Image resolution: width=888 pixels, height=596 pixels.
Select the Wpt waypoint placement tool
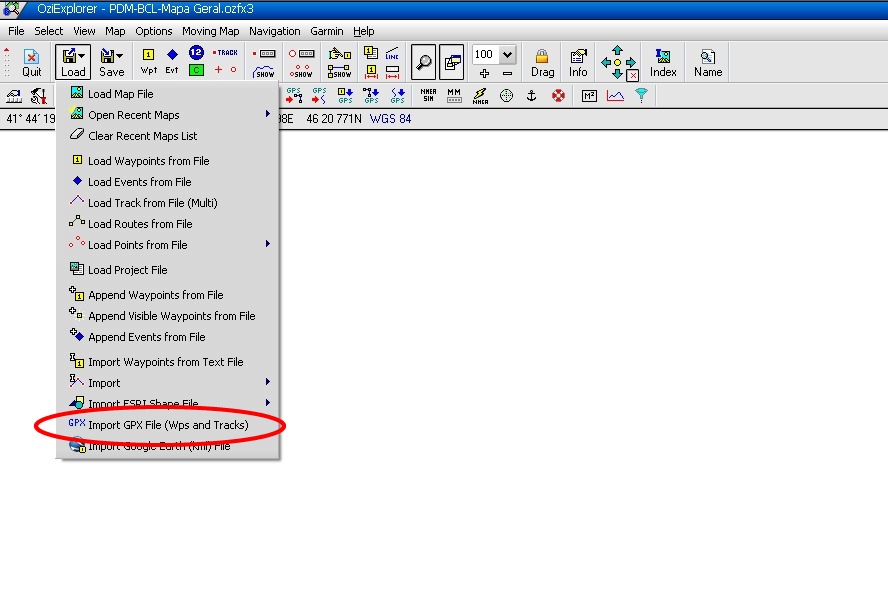point(148,62)
